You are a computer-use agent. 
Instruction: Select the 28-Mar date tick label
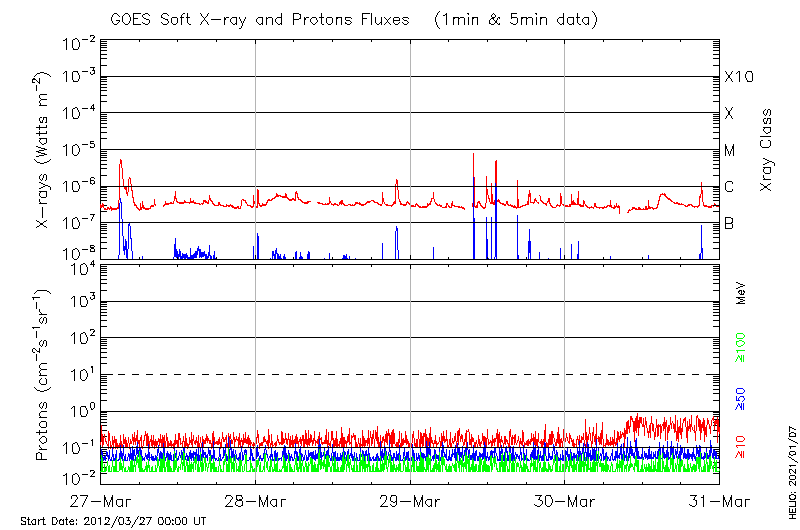[255, 501]
